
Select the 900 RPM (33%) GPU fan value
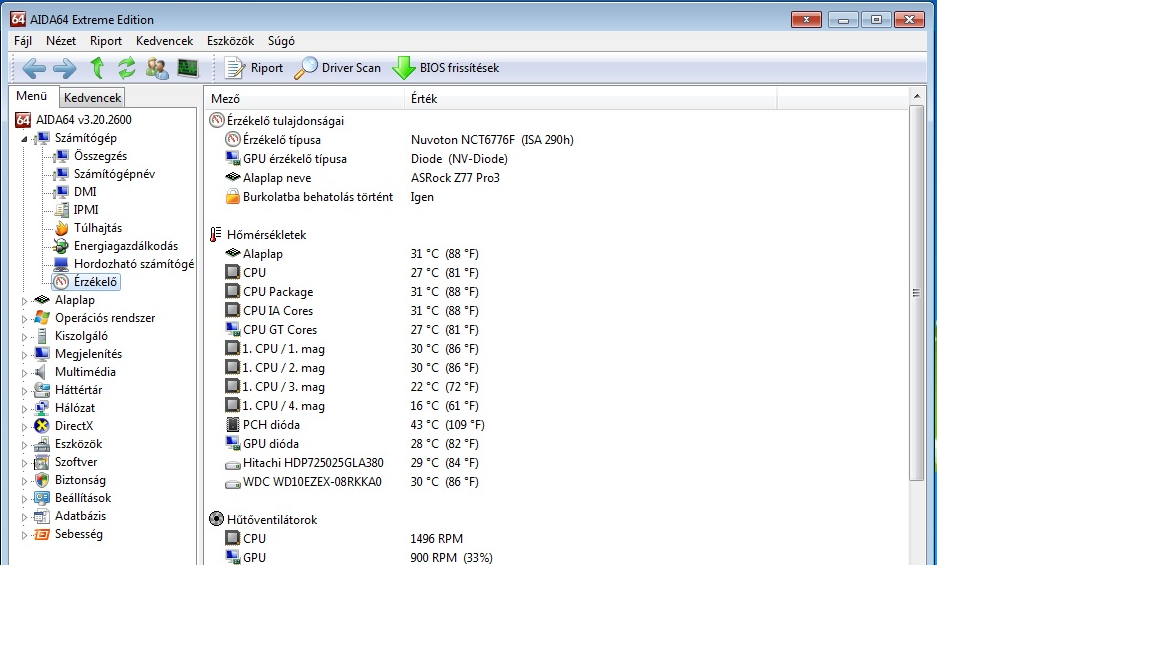[x=451, y=558]
